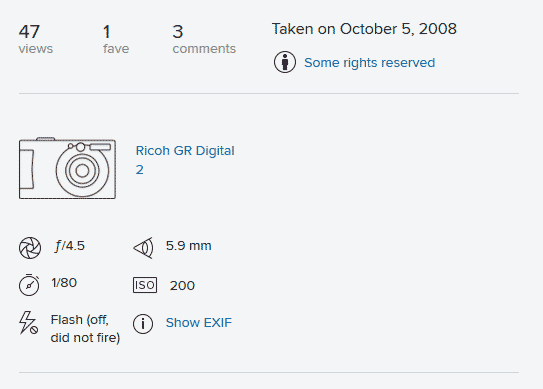
Task: Click the Flash (off, did not fire) text
Action: tap(85, 328)
